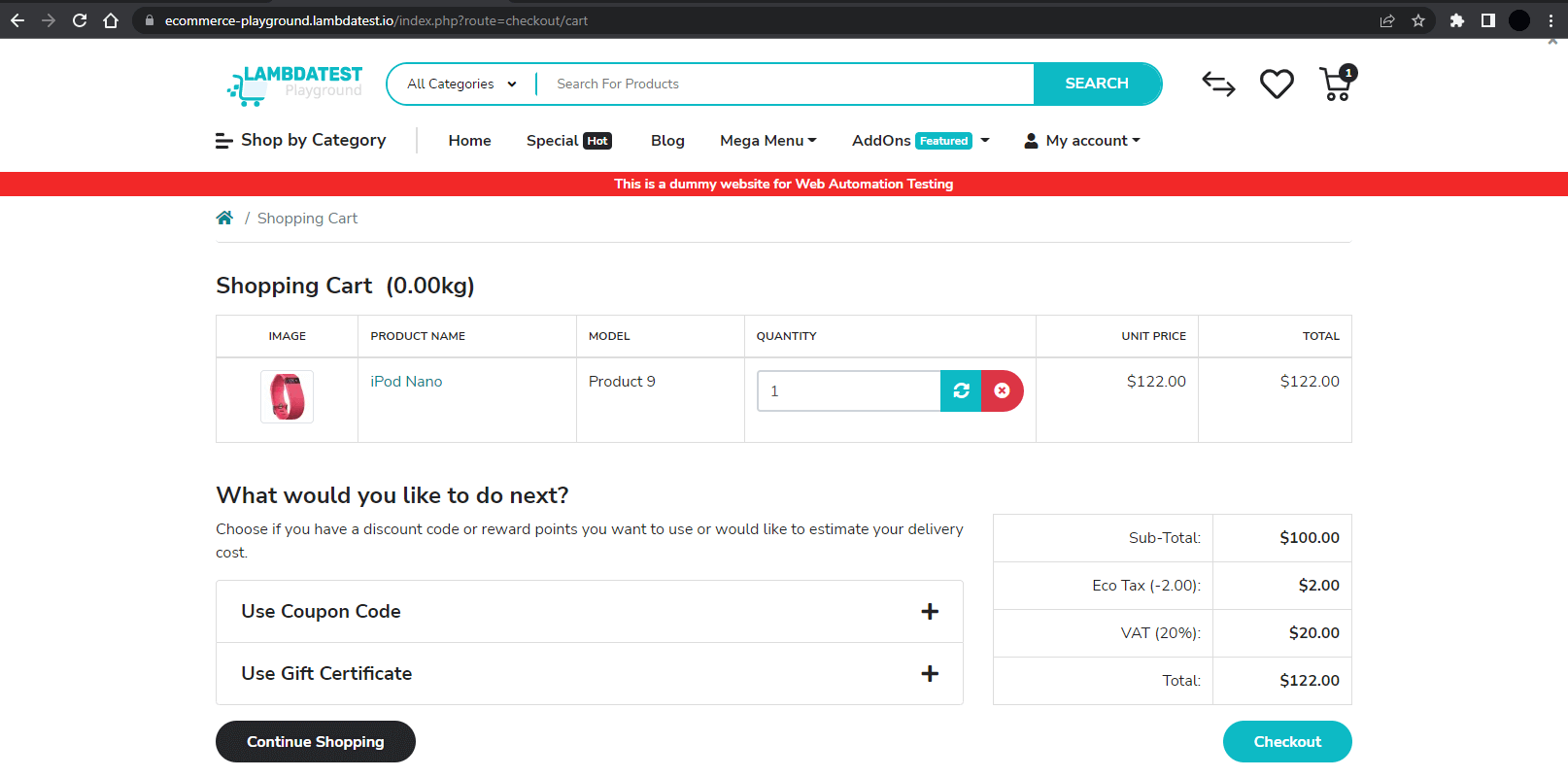Proceed with the Checkout button

1287,741
